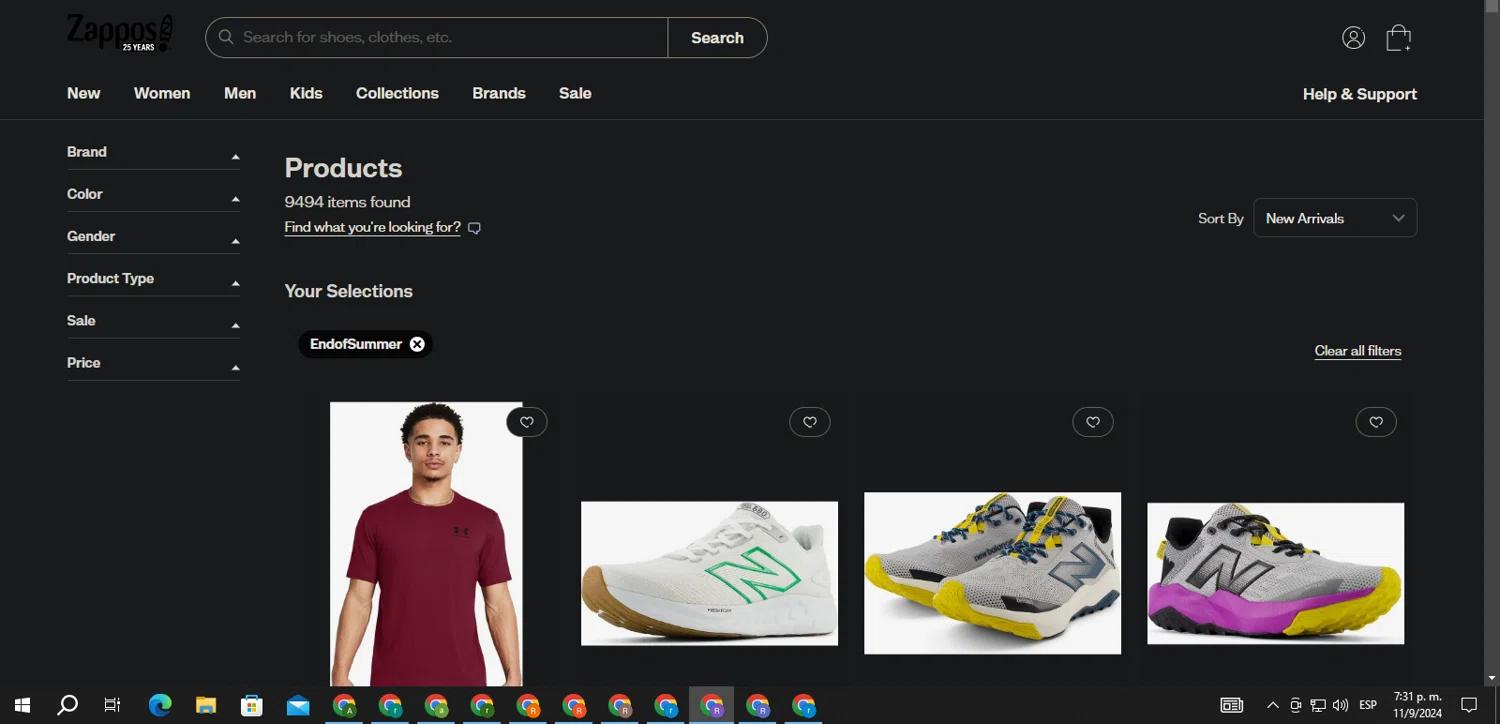Viewport: 1500px width, 724px height.
Task: Favorite the white and green sneaker
Action: 810,422
